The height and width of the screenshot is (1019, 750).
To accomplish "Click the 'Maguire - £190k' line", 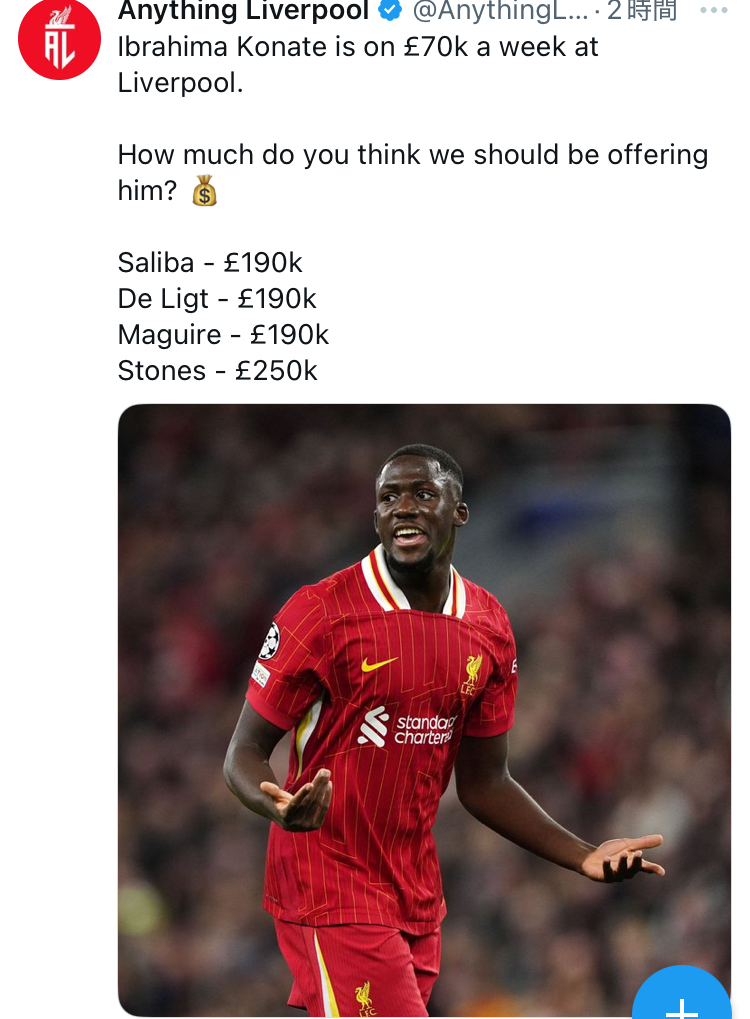I will point(223,335).
